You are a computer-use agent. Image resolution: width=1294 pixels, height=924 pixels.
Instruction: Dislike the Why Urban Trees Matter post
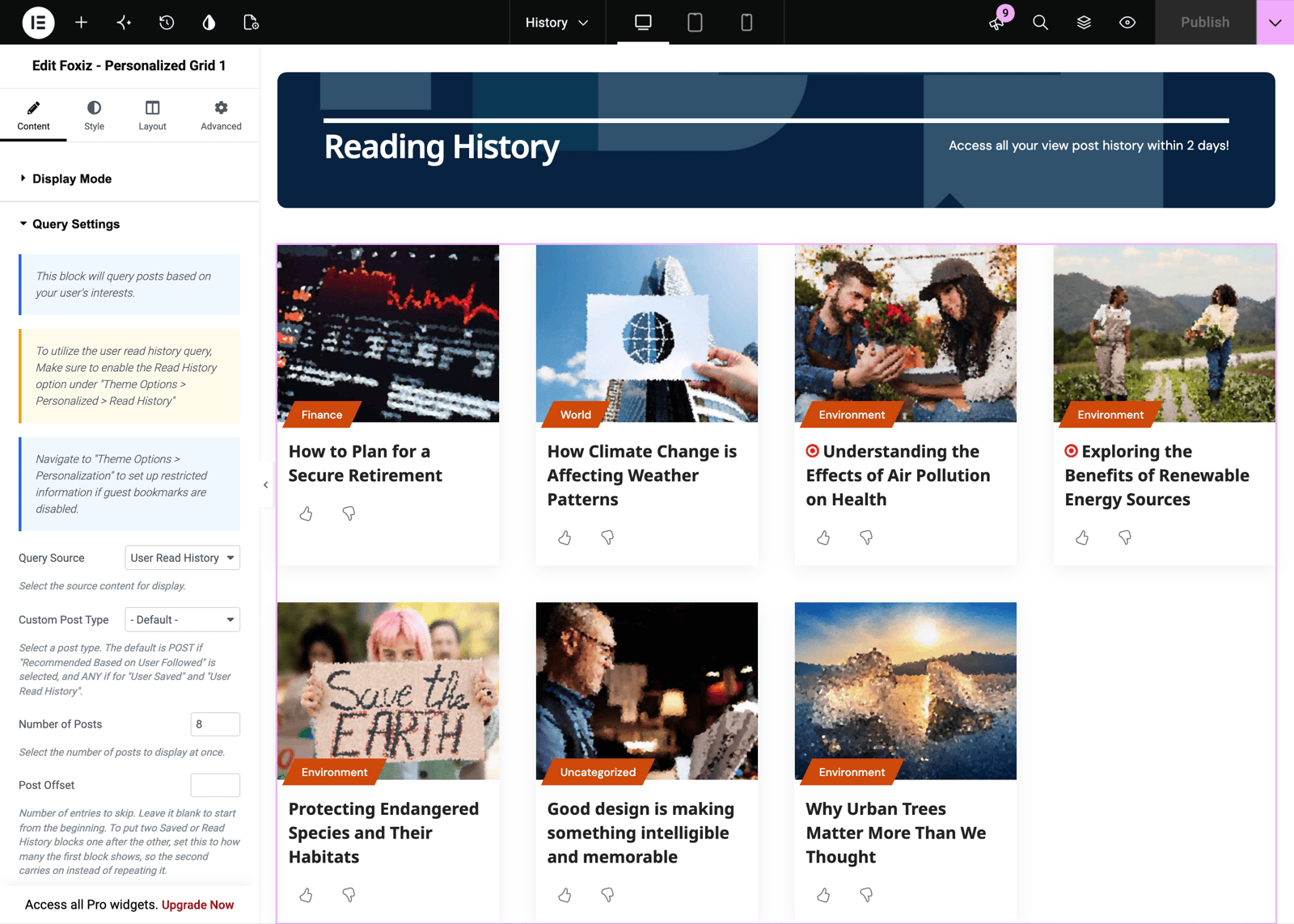[x=866, y=895]
